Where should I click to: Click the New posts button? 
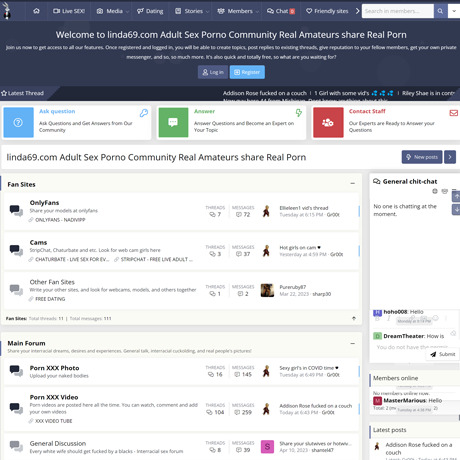(422, 157)
